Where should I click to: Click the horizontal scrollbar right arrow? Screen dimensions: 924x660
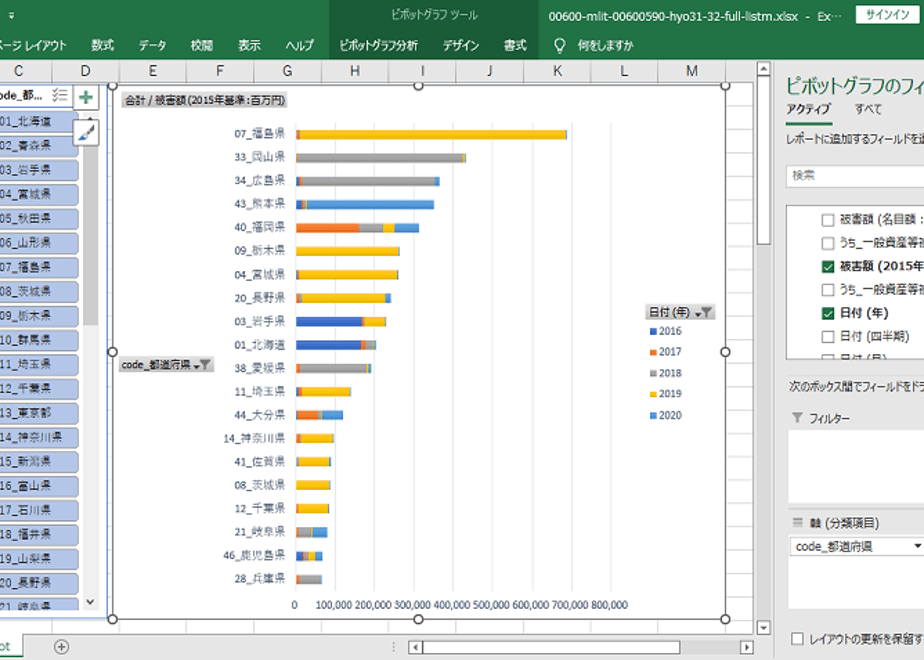click(747, 647)
